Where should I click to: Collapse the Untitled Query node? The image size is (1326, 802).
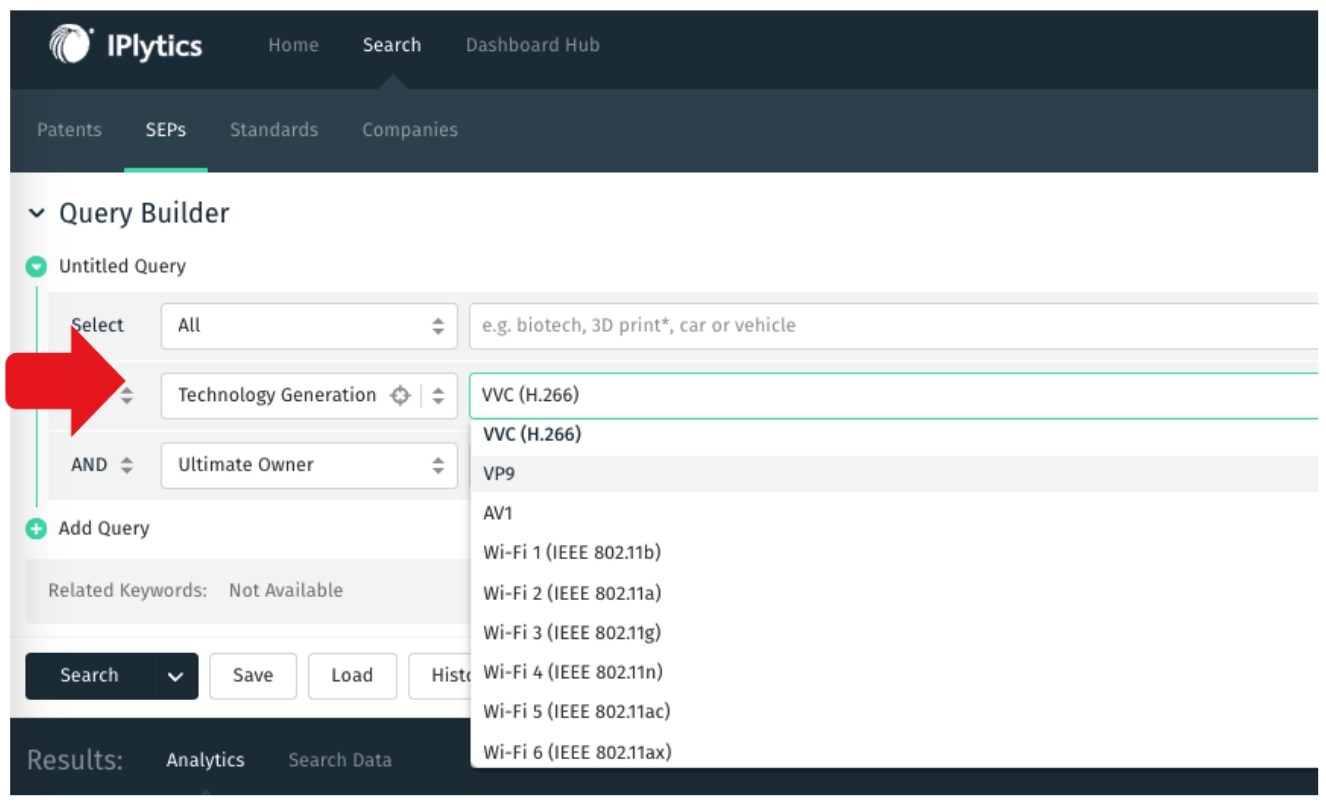(37, 266)
